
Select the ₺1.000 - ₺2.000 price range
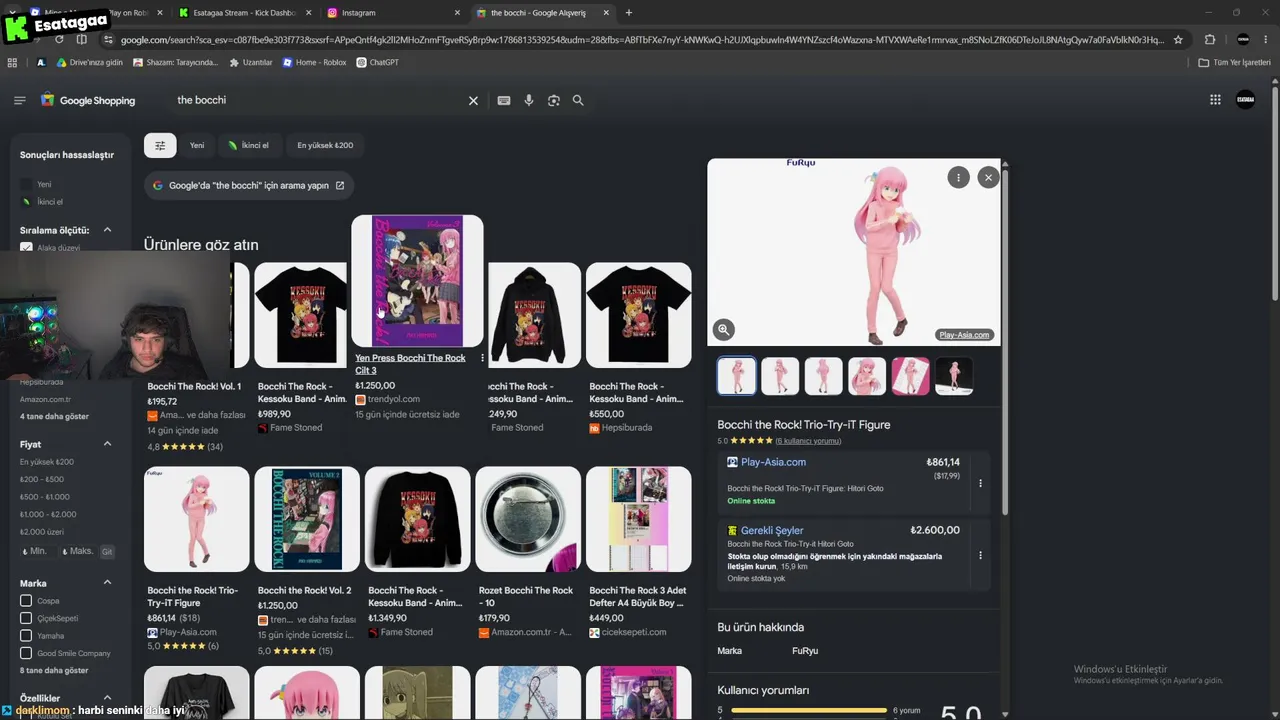48,514
